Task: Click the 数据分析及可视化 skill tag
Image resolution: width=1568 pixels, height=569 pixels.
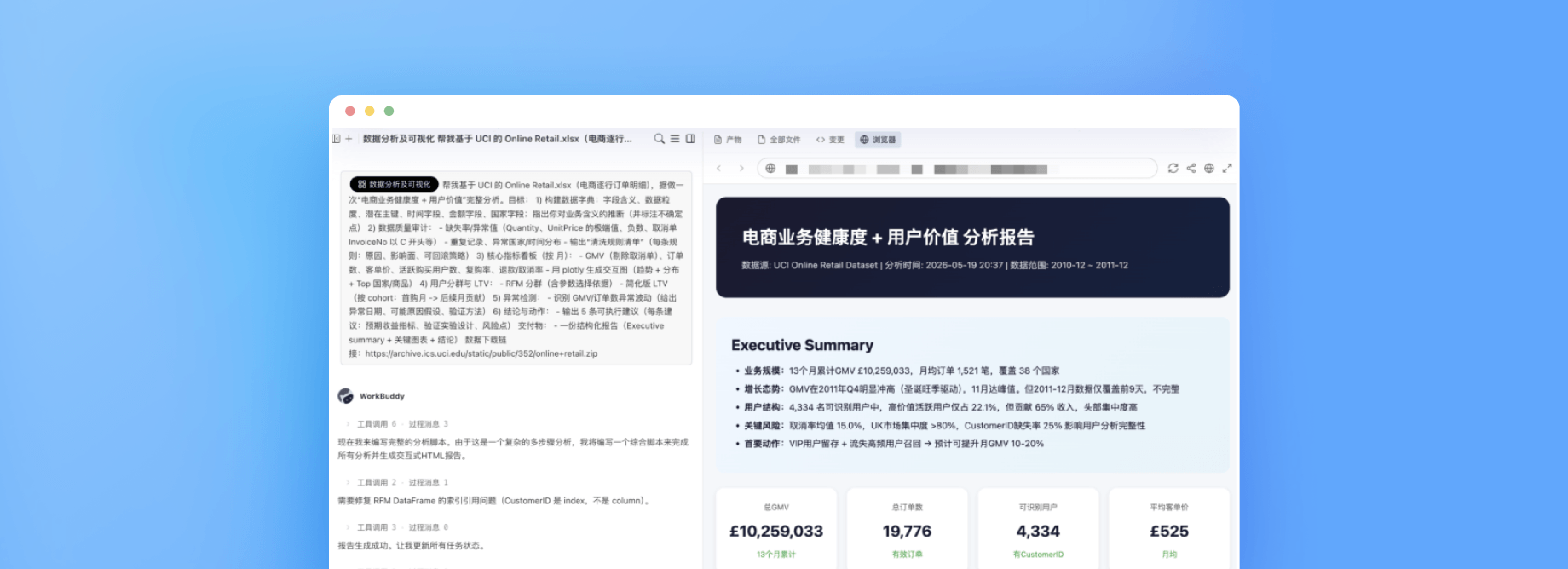Action: click(x=394, y=184)
